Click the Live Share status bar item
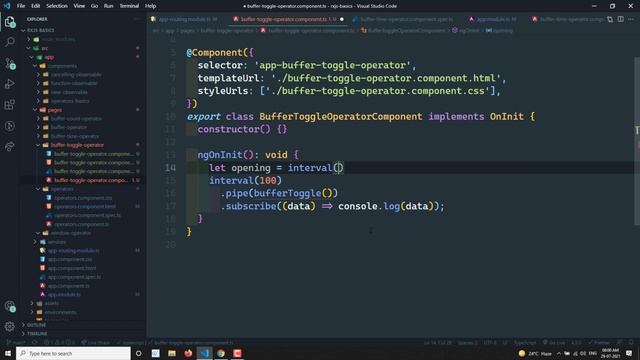This screenshot has width=640, height=360. [x=96, y=343]
